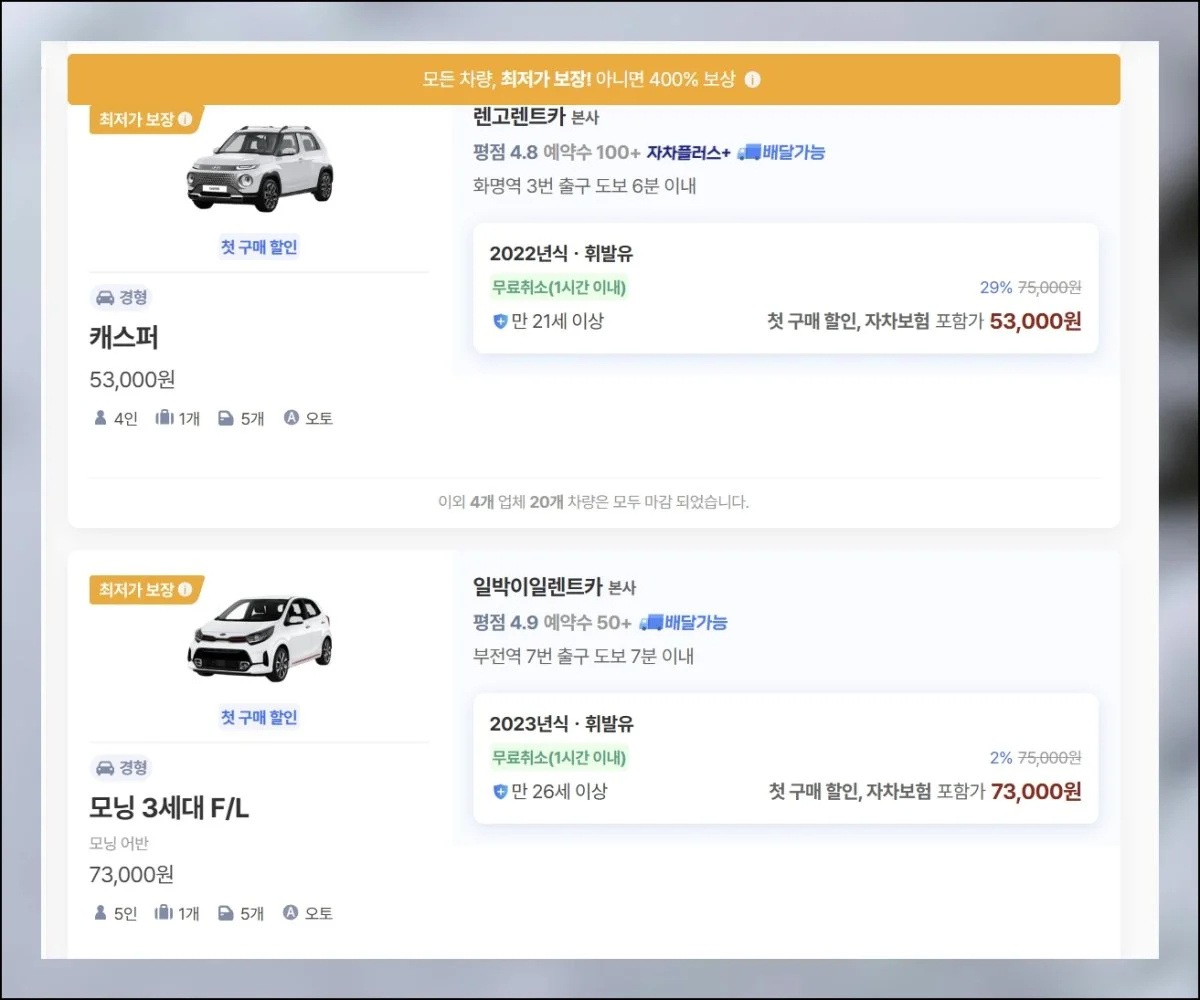Click the info icon in the orange 최저가 보장 banner
The height and width of the screenshot is (1000, 1200).
click(x=753, y=79)
